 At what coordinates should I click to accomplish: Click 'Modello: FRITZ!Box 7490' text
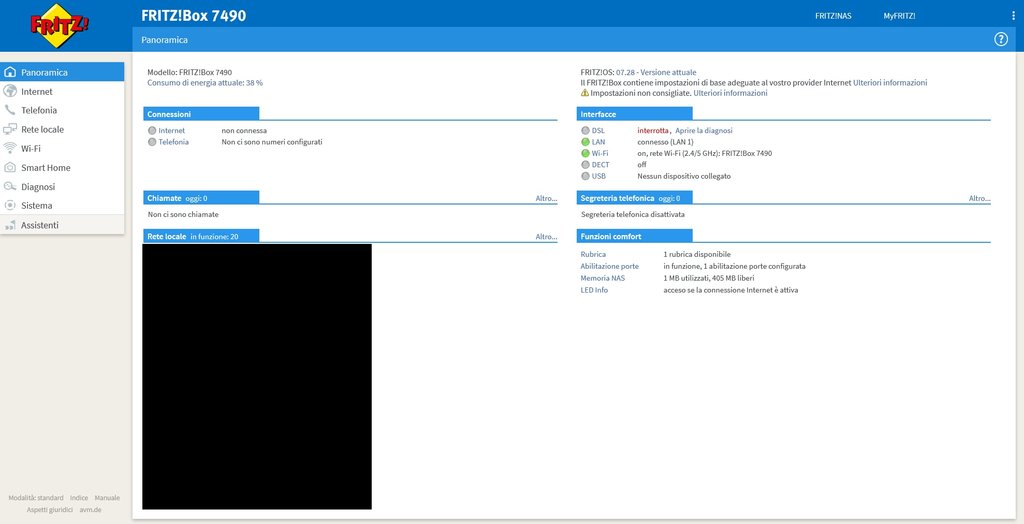[189, 73]
